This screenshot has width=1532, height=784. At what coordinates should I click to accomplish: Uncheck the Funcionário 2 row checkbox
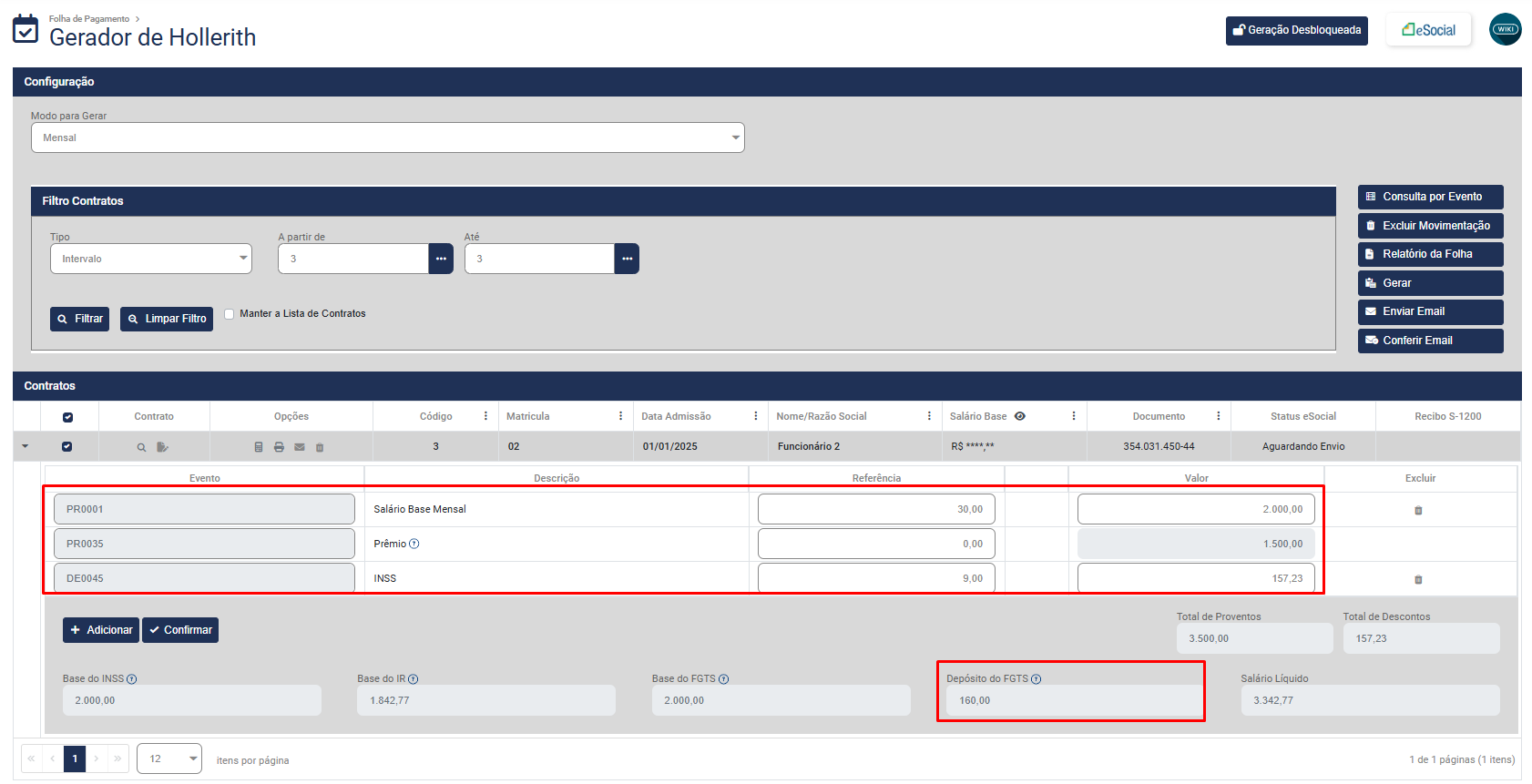click(66, 446)
